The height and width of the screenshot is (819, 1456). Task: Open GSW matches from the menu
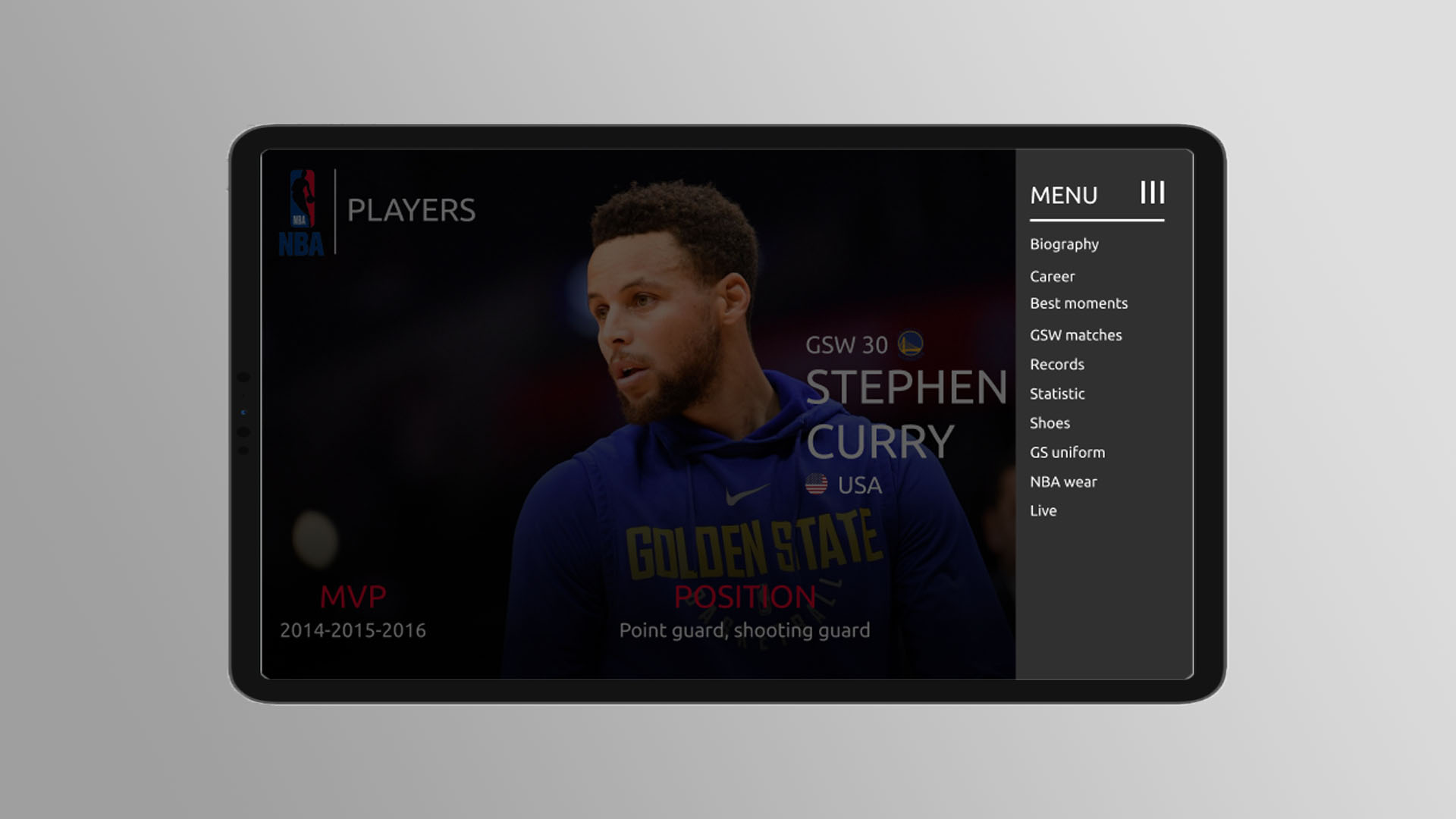coord(1075,335)
